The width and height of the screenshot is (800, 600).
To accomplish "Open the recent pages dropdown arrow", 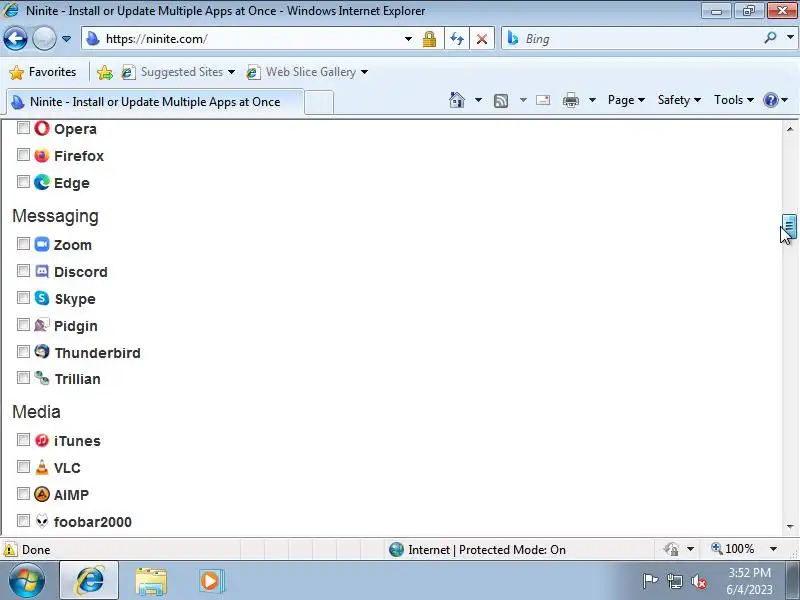I will tap(66, 39).
